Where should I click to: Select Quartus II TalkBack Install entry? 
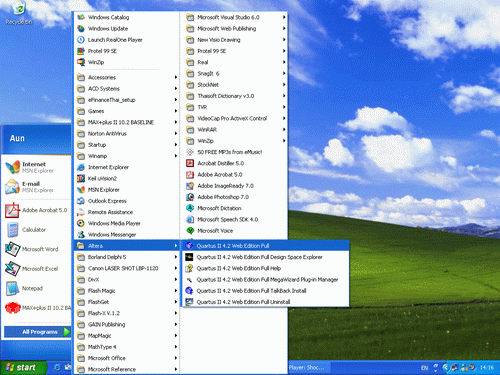tap(265, 291)
